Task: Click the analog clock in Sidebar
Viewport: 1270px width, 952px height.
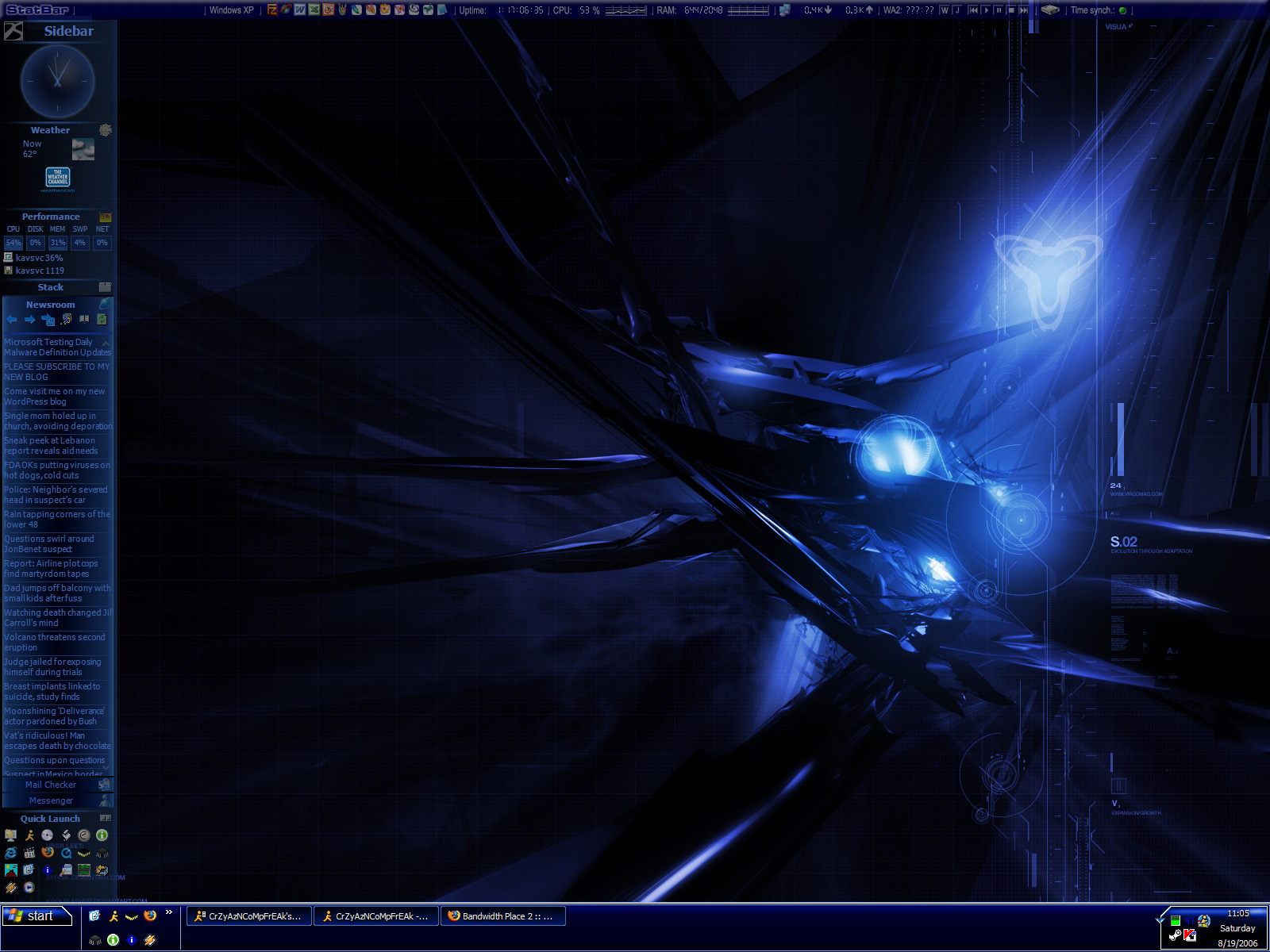Action: point(57,81)
